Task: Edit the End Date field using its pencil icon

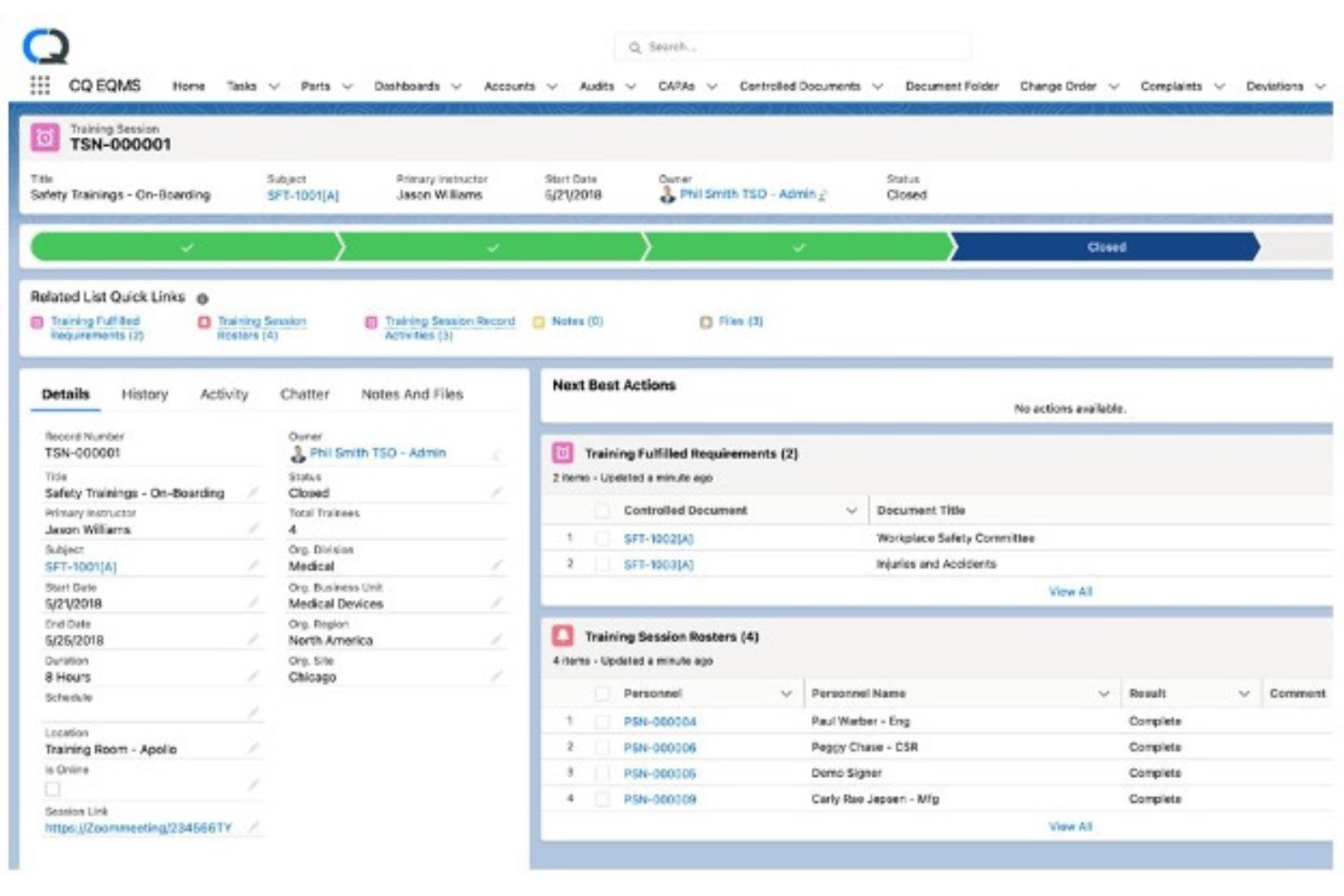Action: [253, 639]
